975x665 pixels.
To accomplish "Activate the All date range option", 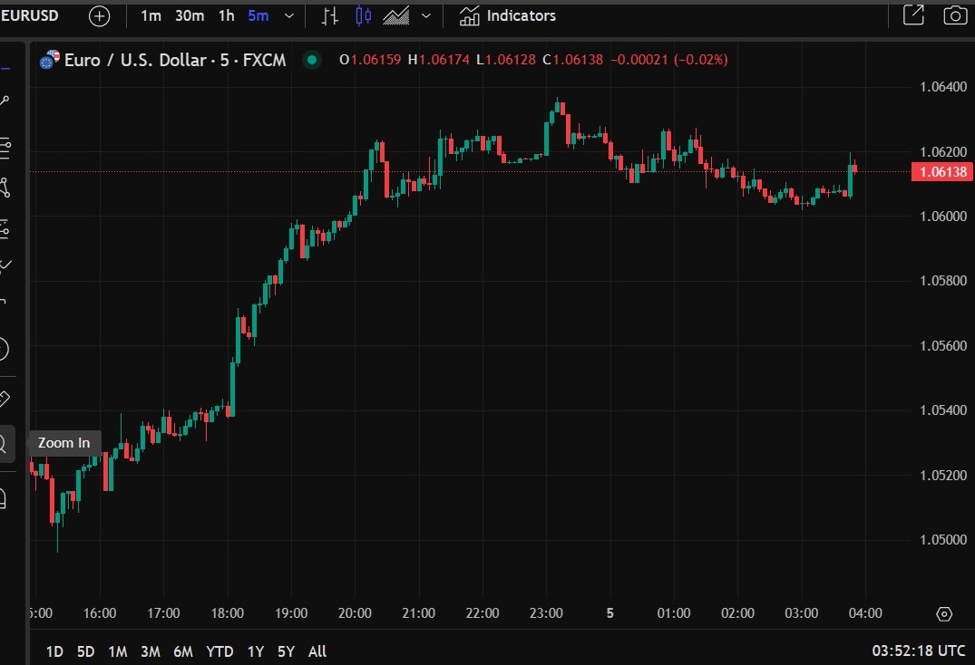I will [x=317, y=651].
